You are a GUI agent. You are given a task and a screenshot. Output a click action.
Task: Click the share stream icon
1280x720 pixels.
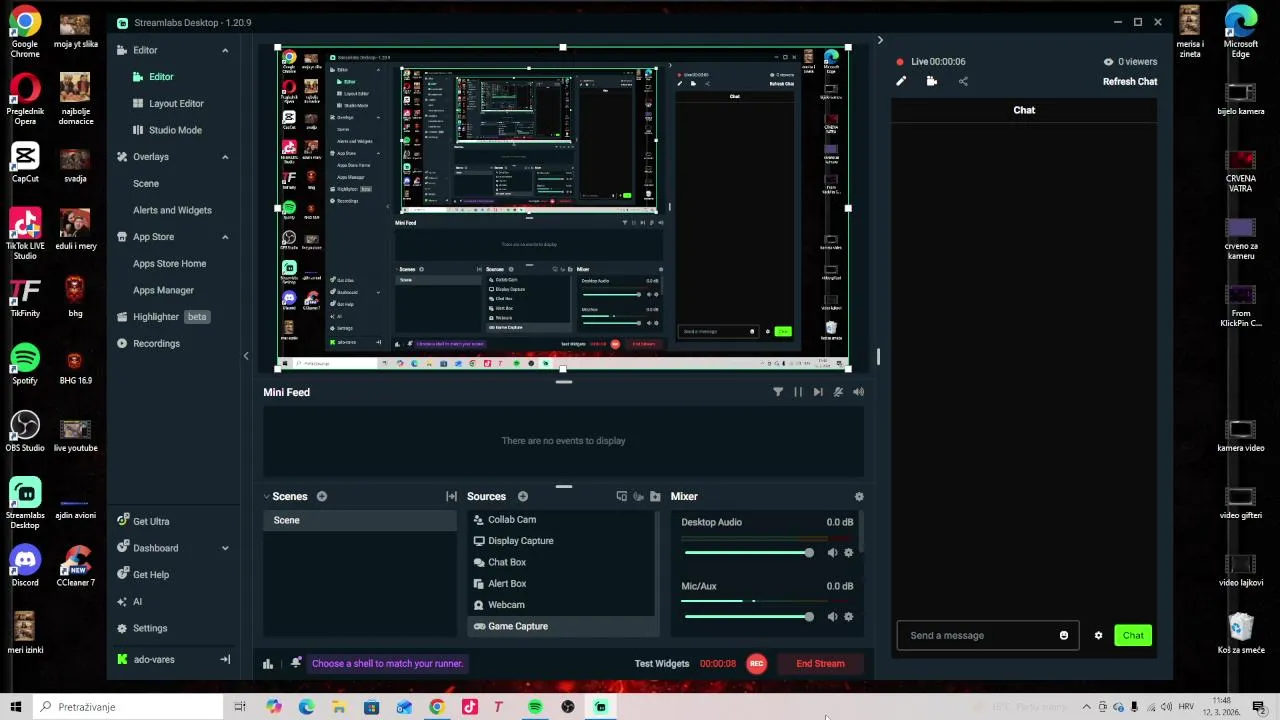coord(963,82)
